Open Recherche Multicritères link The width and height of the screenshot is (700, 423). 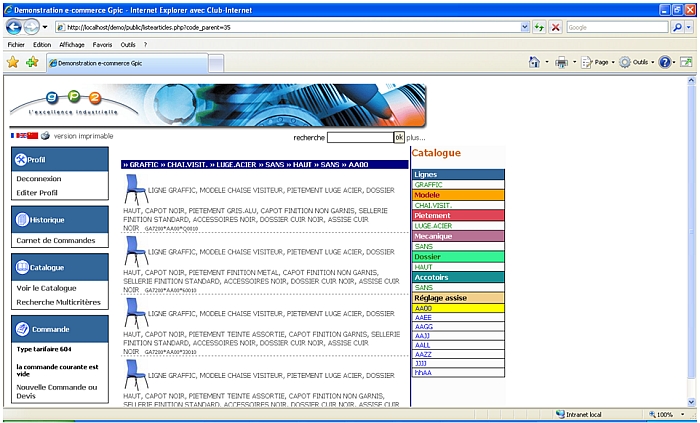tap(58, 301)
